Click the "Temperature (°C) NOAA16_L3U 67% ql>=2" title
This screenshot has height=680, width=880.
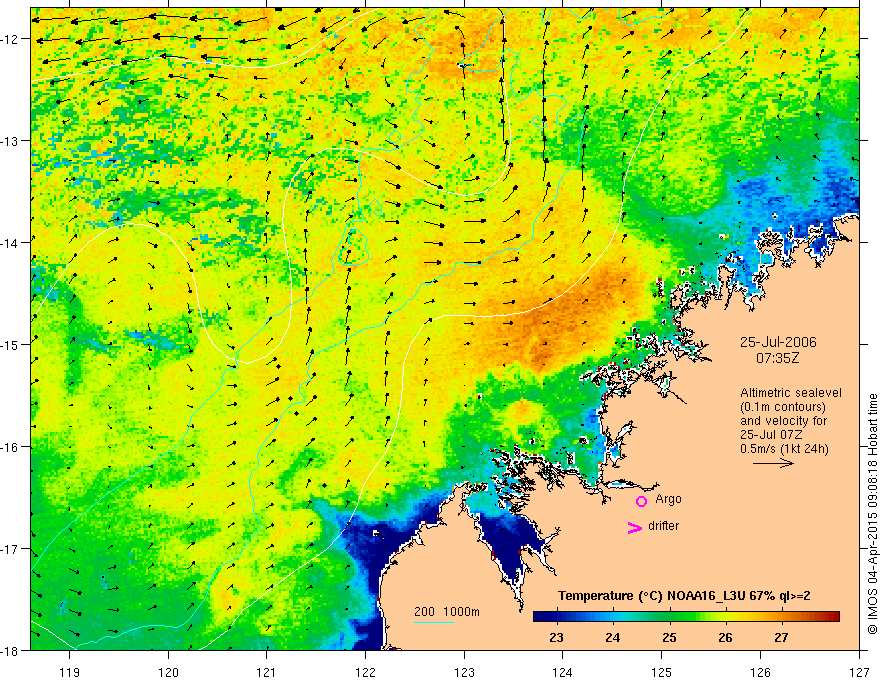click(x=684, y=596)
